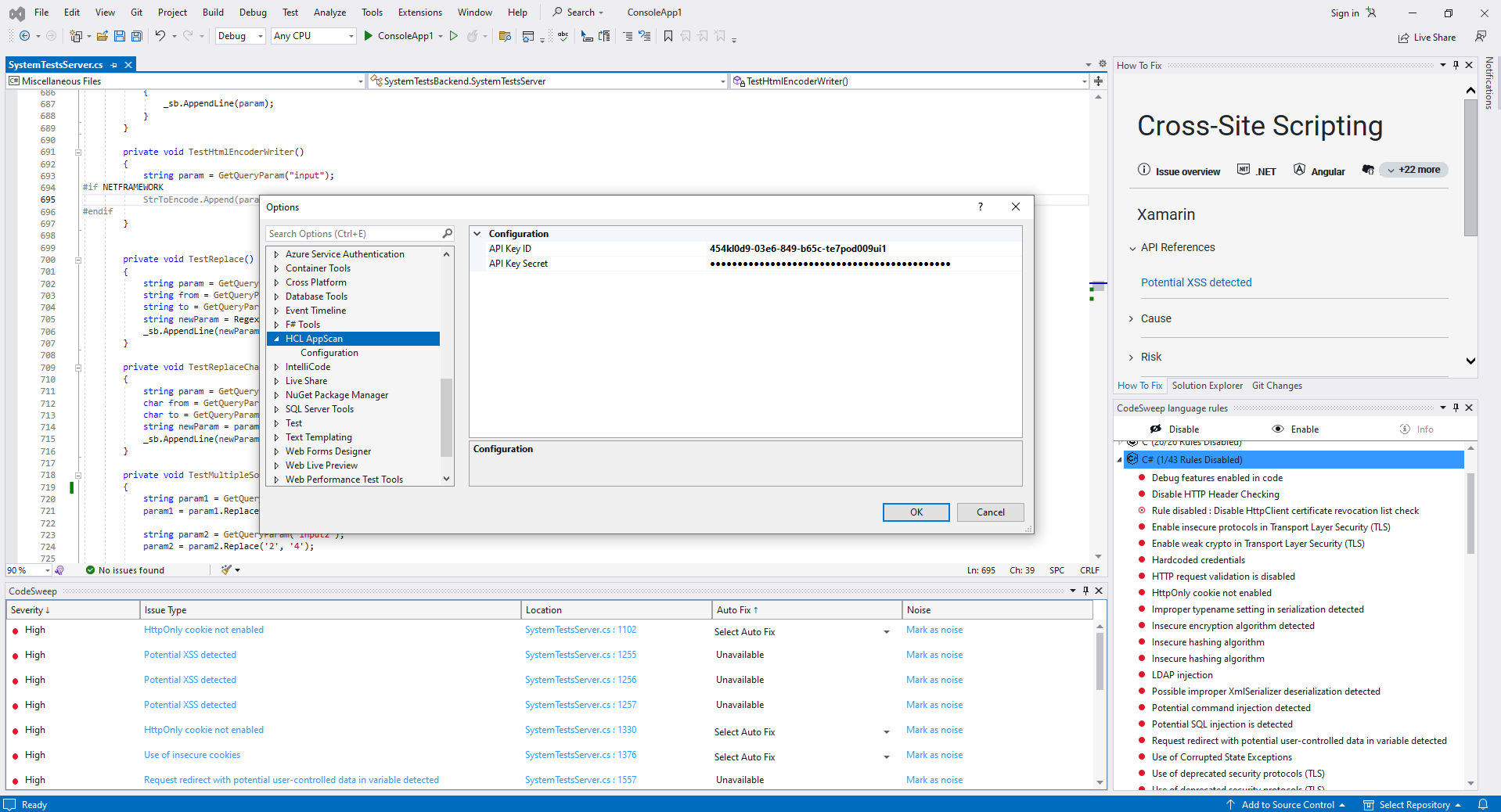Viewport: 1501px width, 812px height.
Task: Click the help question mark in Options dialog
Action: point(980,207)
